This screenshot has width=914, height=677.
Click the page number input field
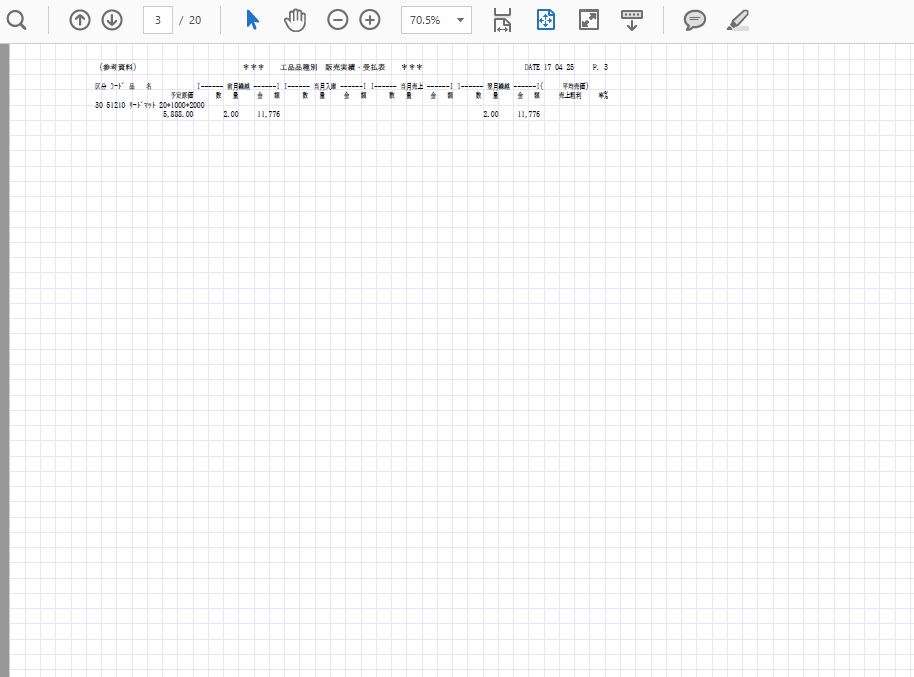(158, 20)
